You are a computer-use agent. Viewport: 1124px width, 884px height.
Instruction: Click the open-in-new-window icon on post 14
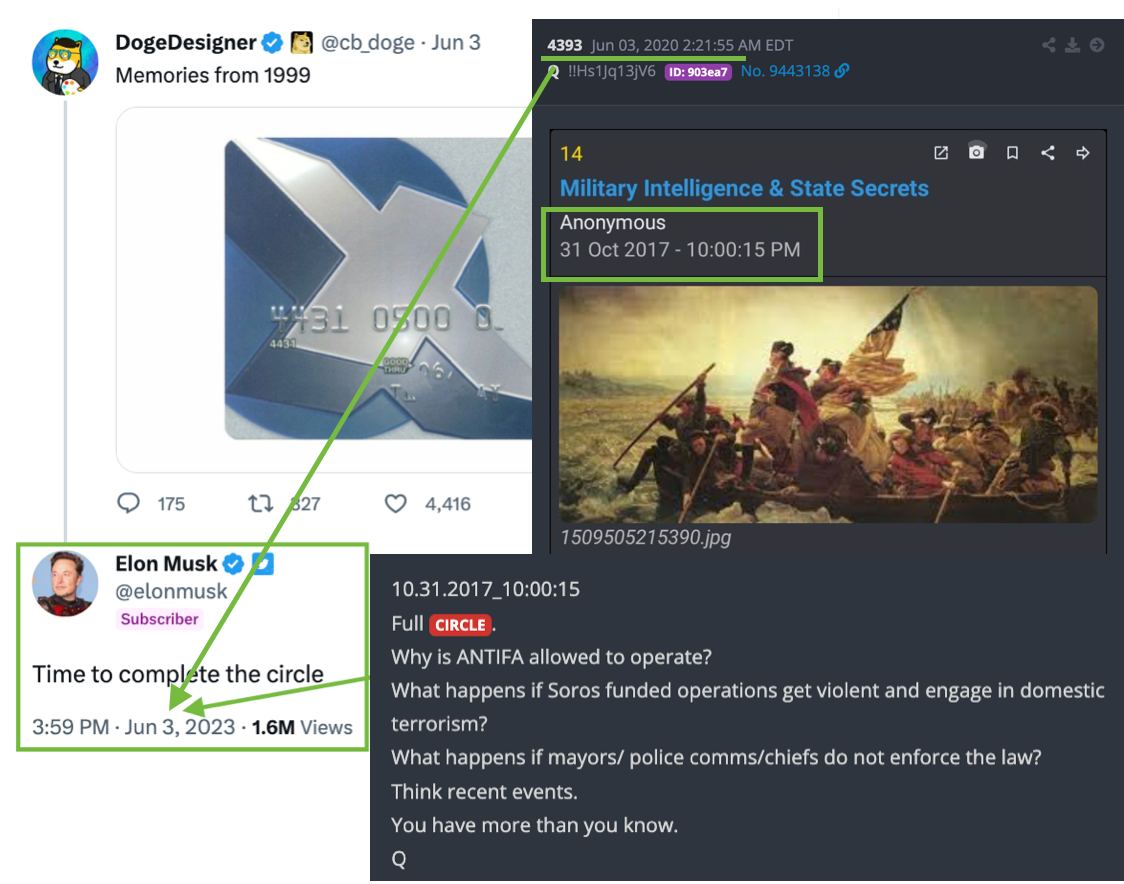coord(940,153)
